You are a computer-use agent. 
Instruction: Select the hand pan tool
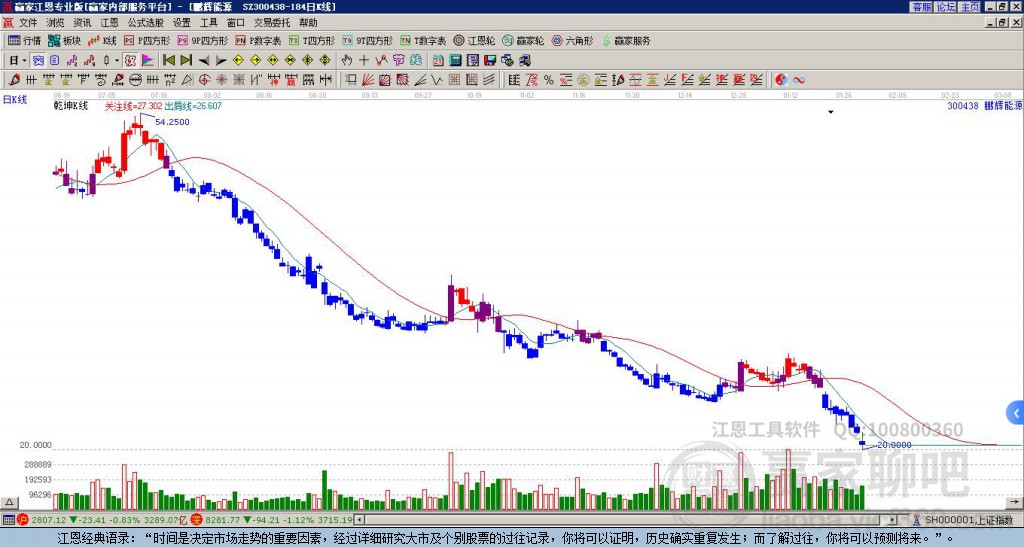pos(347,61)
